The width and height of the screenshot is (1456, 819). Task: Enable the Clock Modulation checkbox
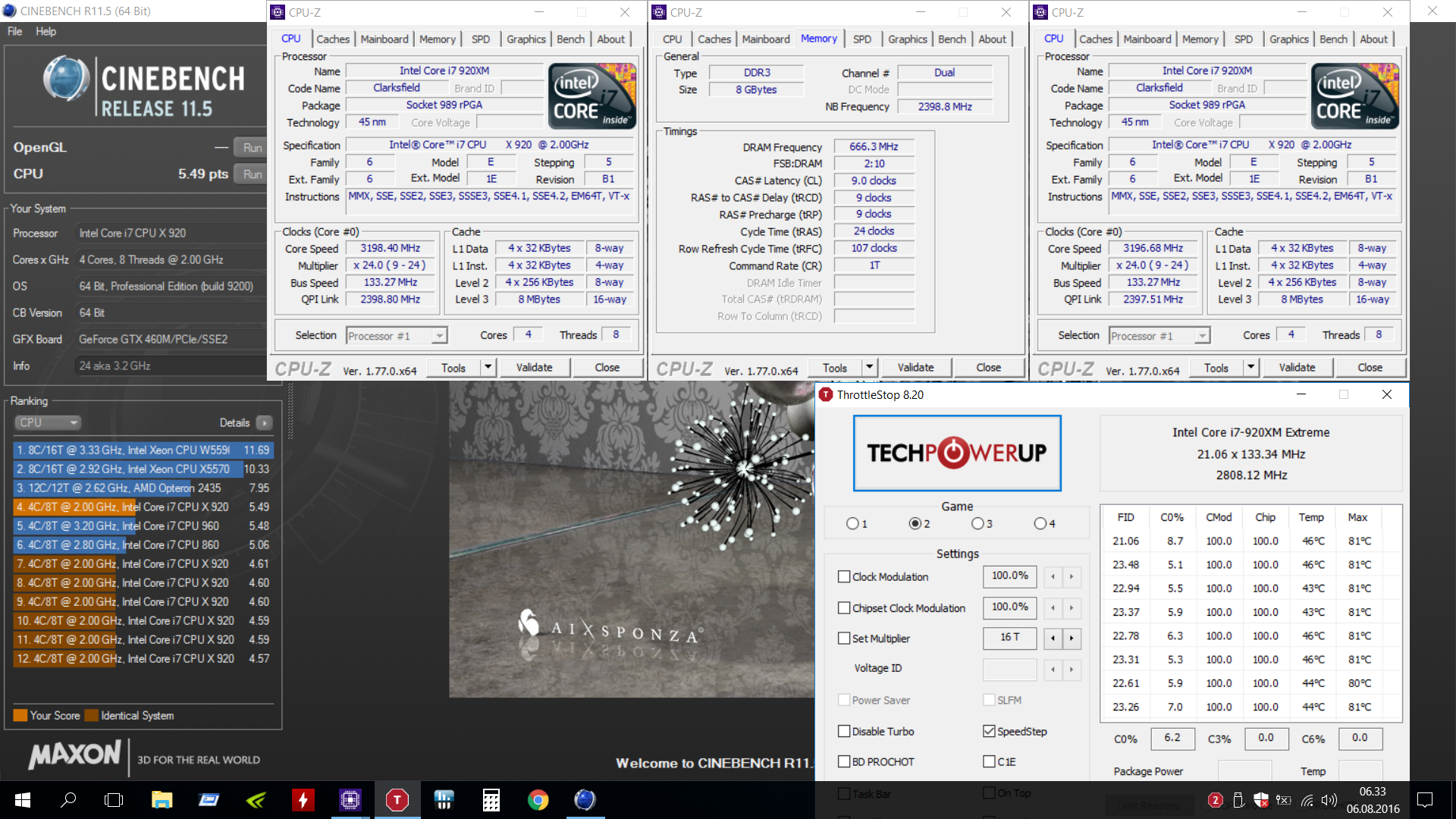(844, 576)
